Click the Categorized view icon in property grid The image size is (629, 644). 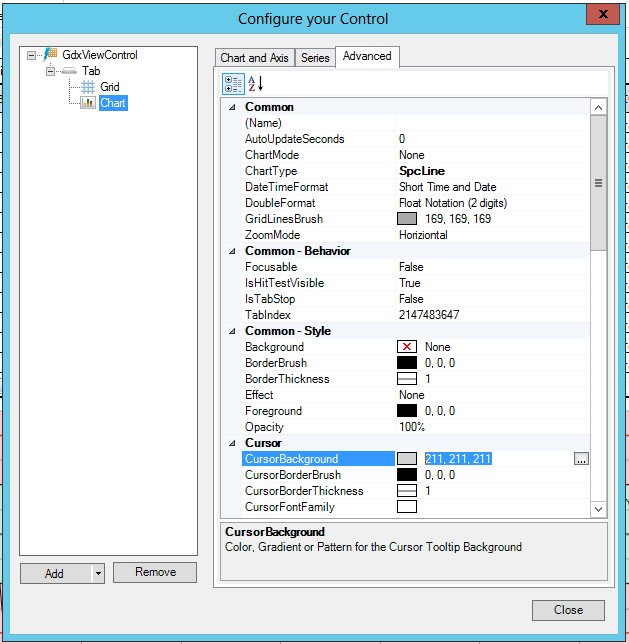[x=232, y=84]
